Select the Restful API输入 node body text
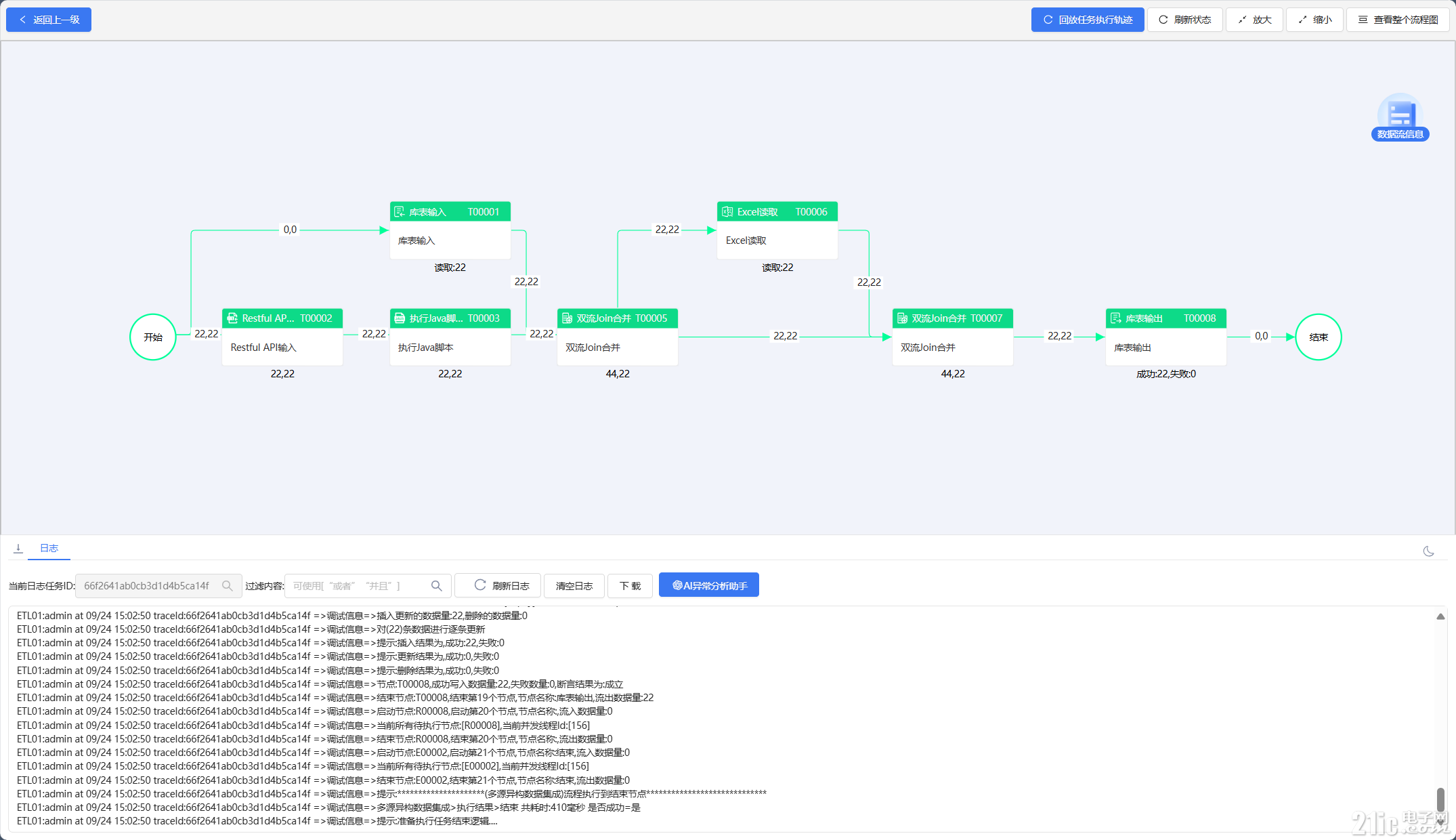The image size is (1456, 840). click(x=263, y=348)
